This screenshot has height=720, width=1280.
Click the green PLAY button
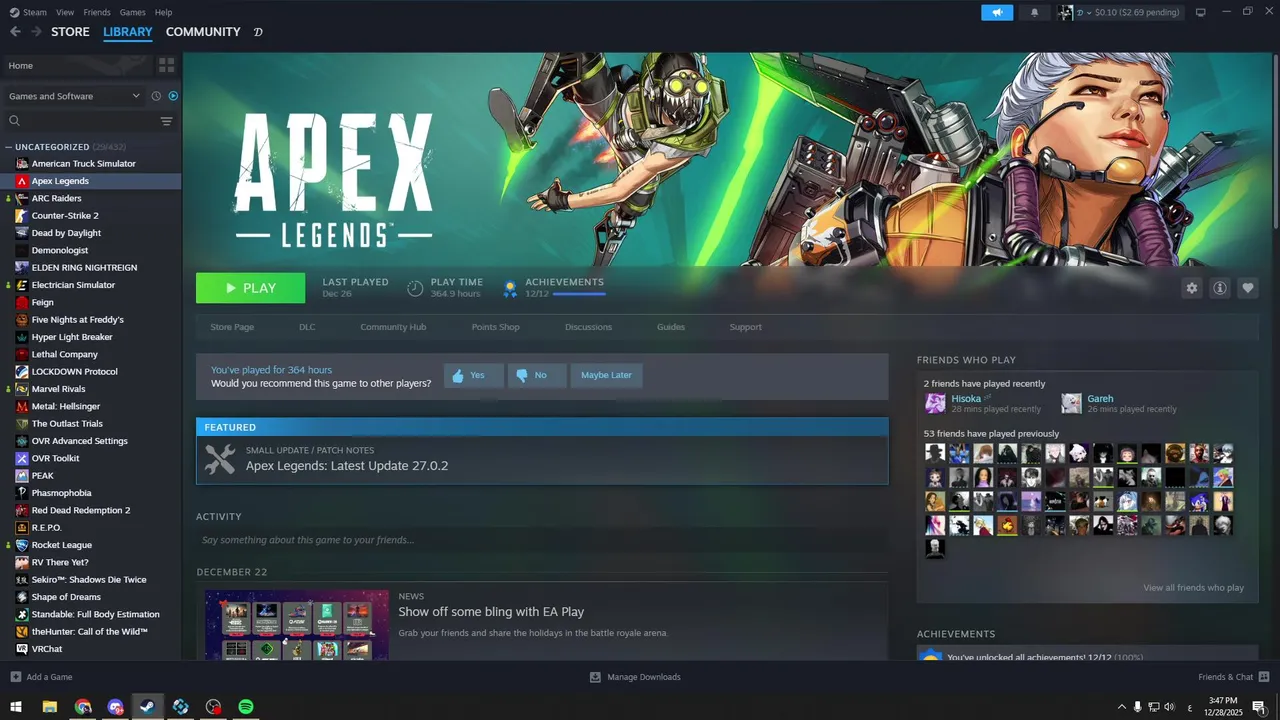pyautogui.click(x=250, y=288)
